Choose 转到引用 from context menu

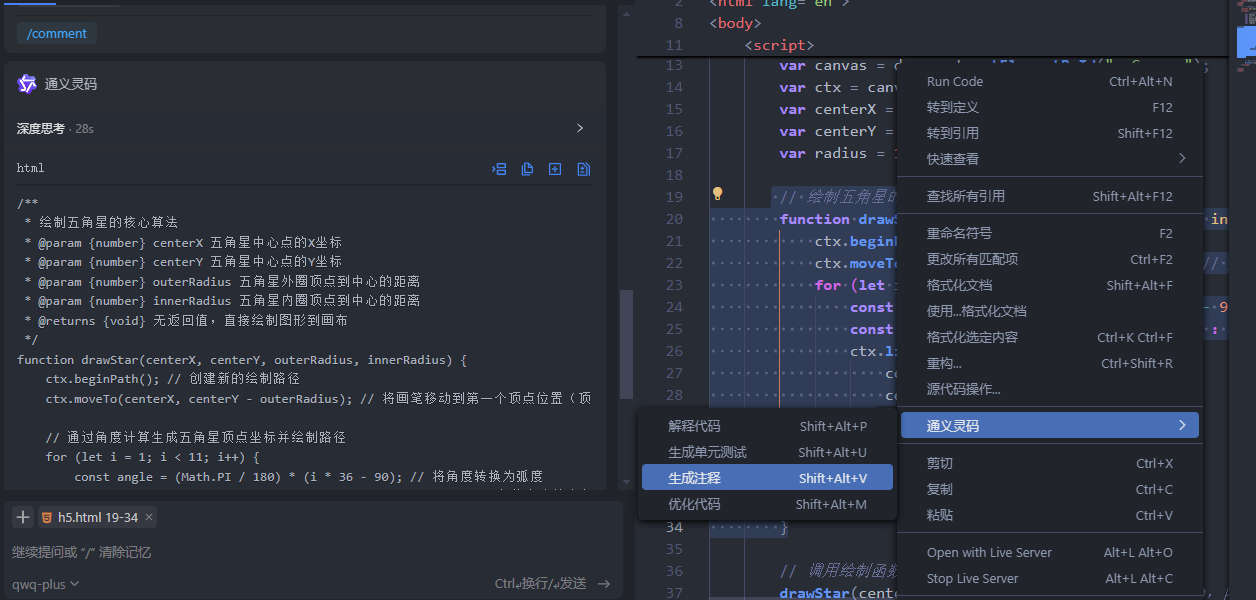(x=1049, y=133)
